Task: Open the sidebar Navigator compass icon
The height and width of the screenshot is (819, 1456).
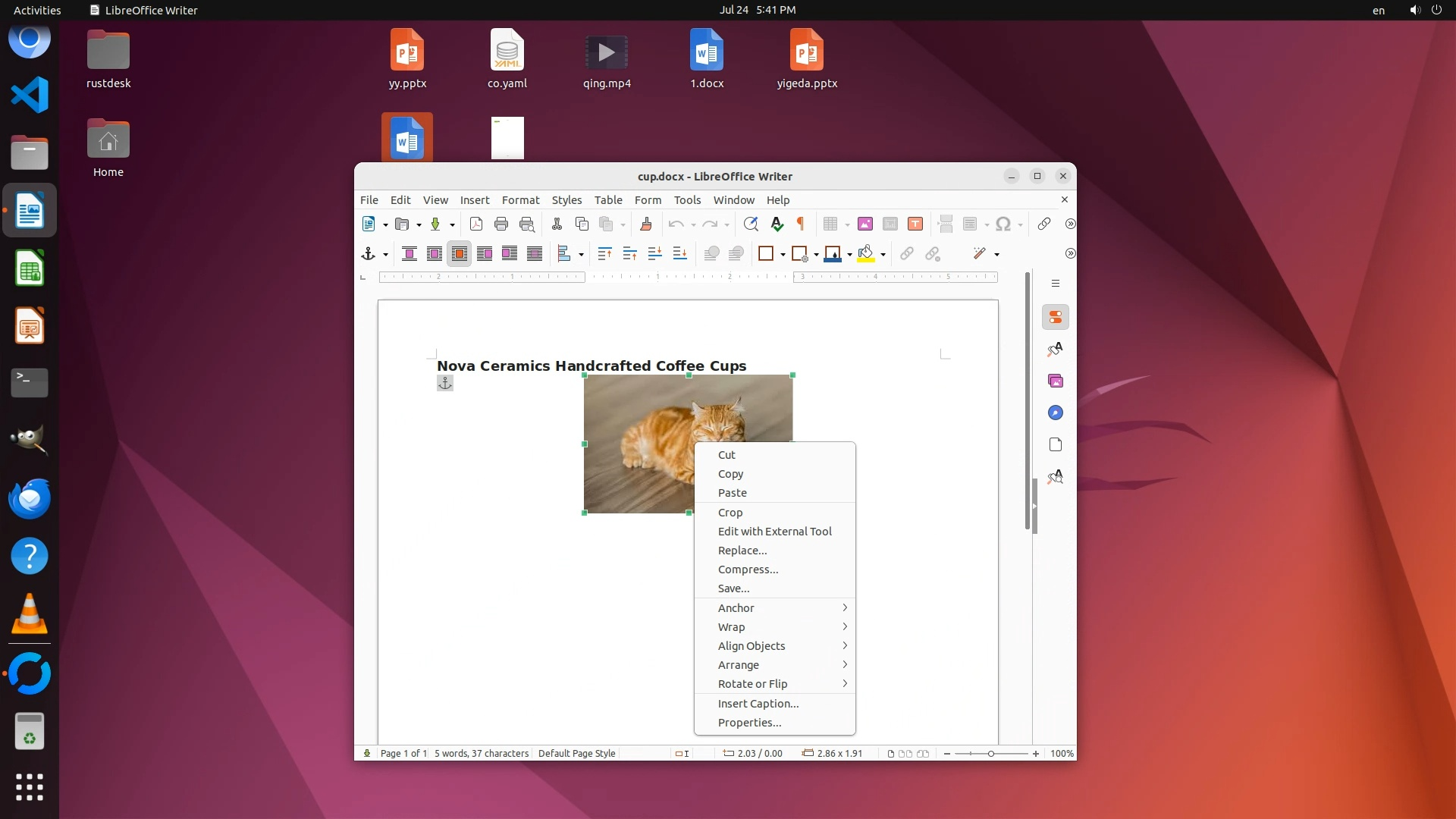Action: click(1055, 413)
